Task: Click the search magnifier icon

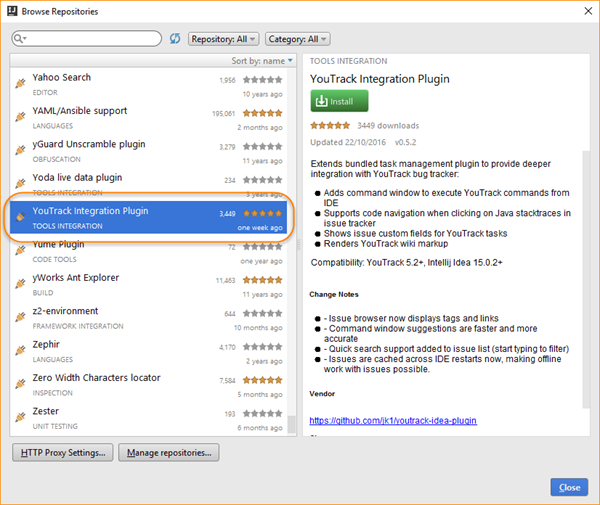Action: [18, 39]
